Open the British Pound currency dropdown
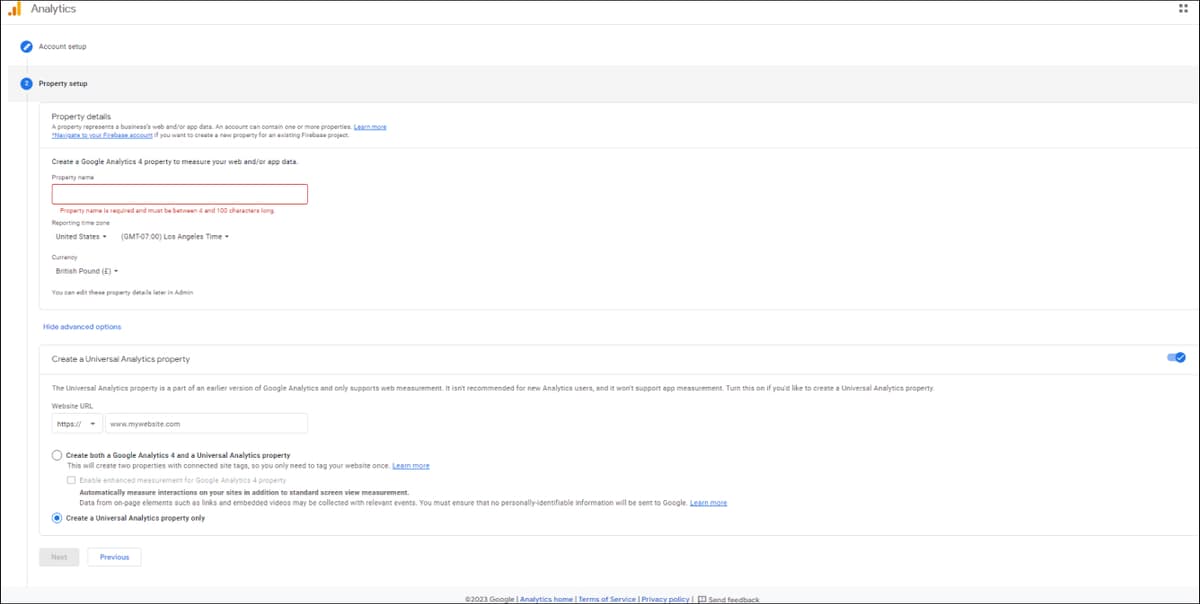This screenshot has height=604, width=1200. [x=87, y=271]
